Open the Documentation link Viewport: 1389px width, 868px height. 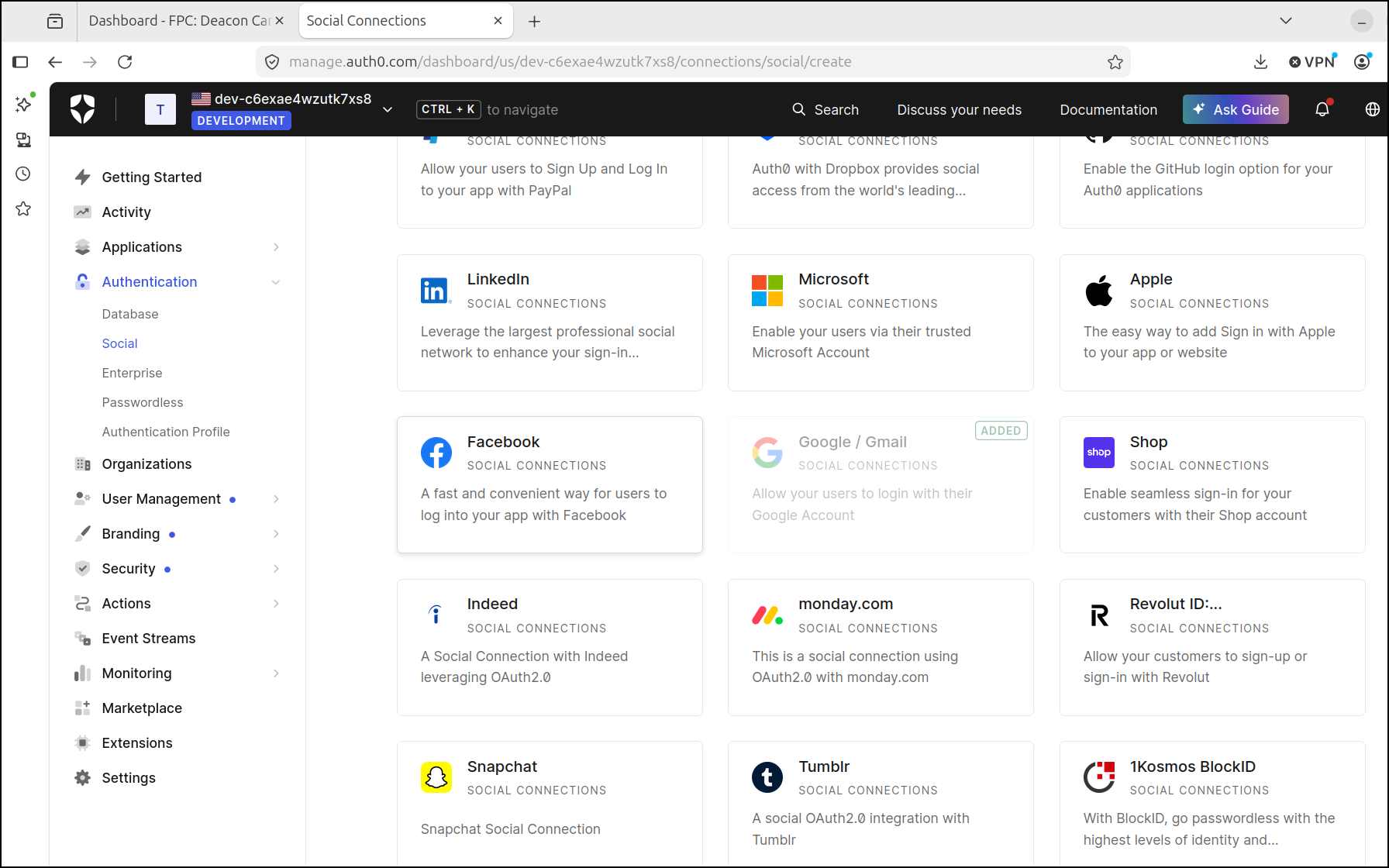pyautogui.click(x=1108, y=110)
